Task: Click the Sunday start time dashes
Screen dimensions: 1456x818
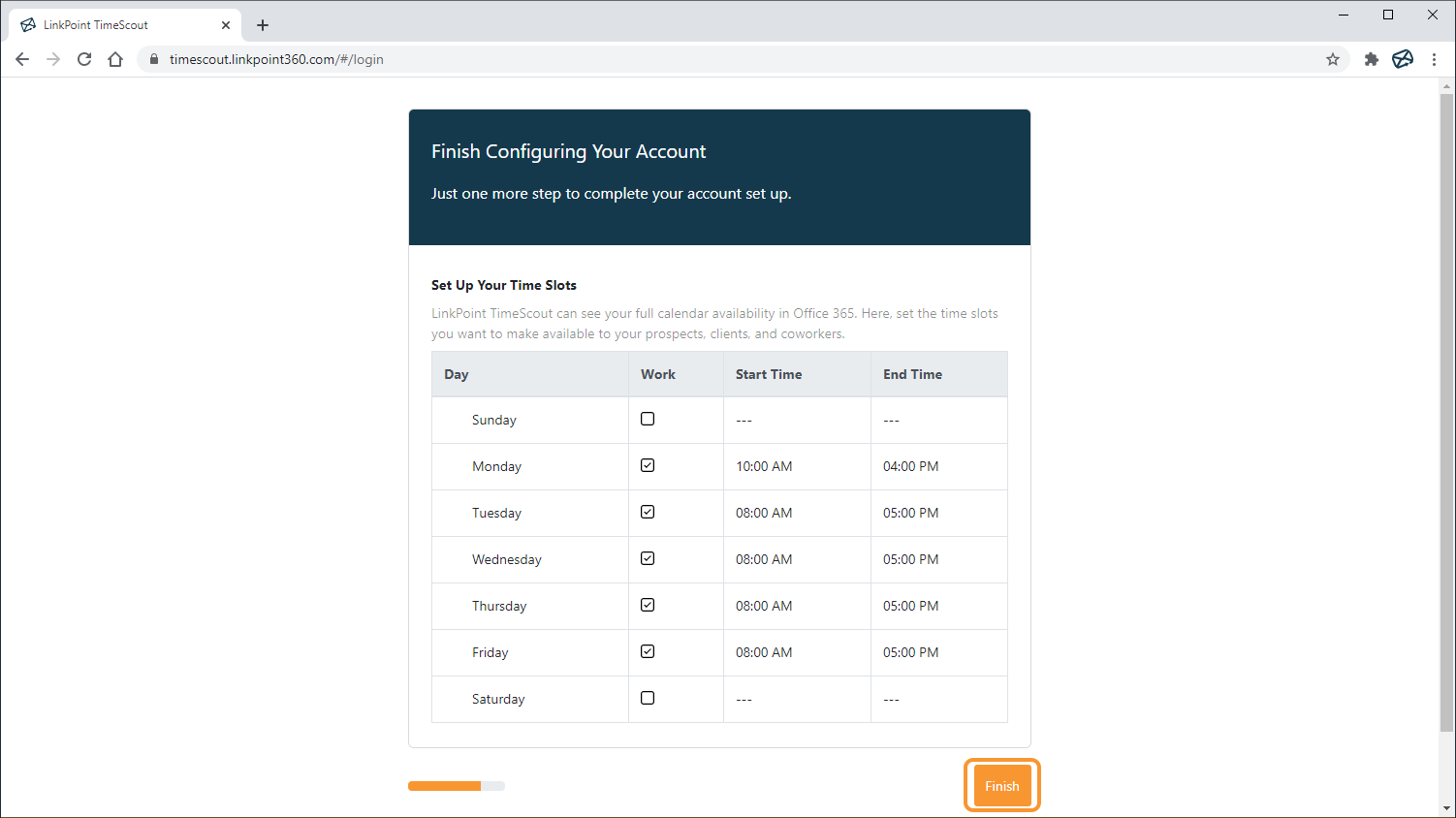Action: 744,421
